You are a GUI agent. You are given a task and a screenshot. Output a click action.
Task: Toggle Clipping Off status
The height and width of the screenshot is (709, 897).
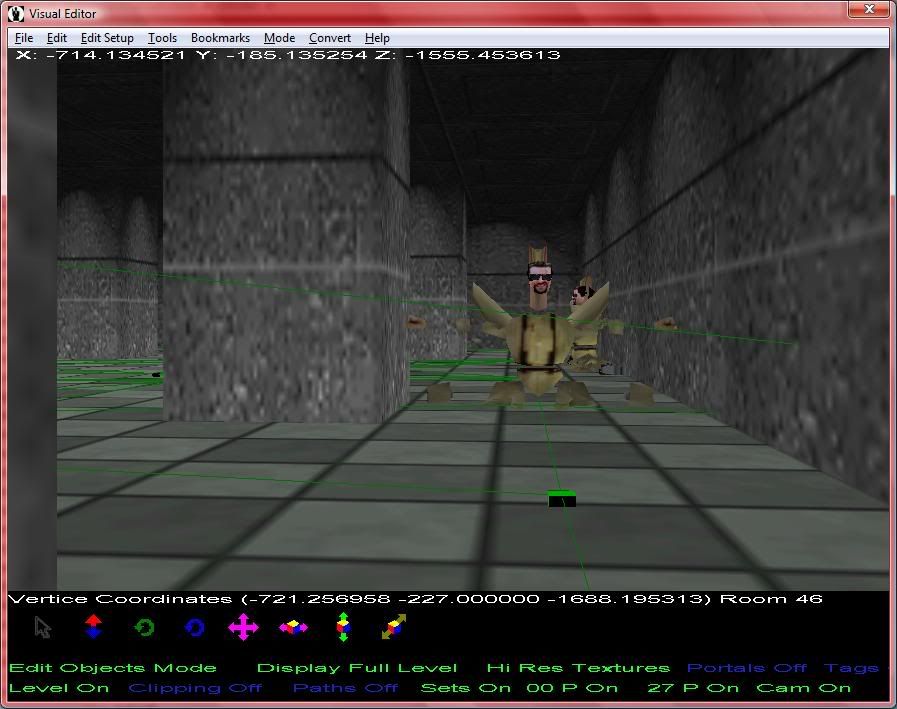click(x=195, y=688)
